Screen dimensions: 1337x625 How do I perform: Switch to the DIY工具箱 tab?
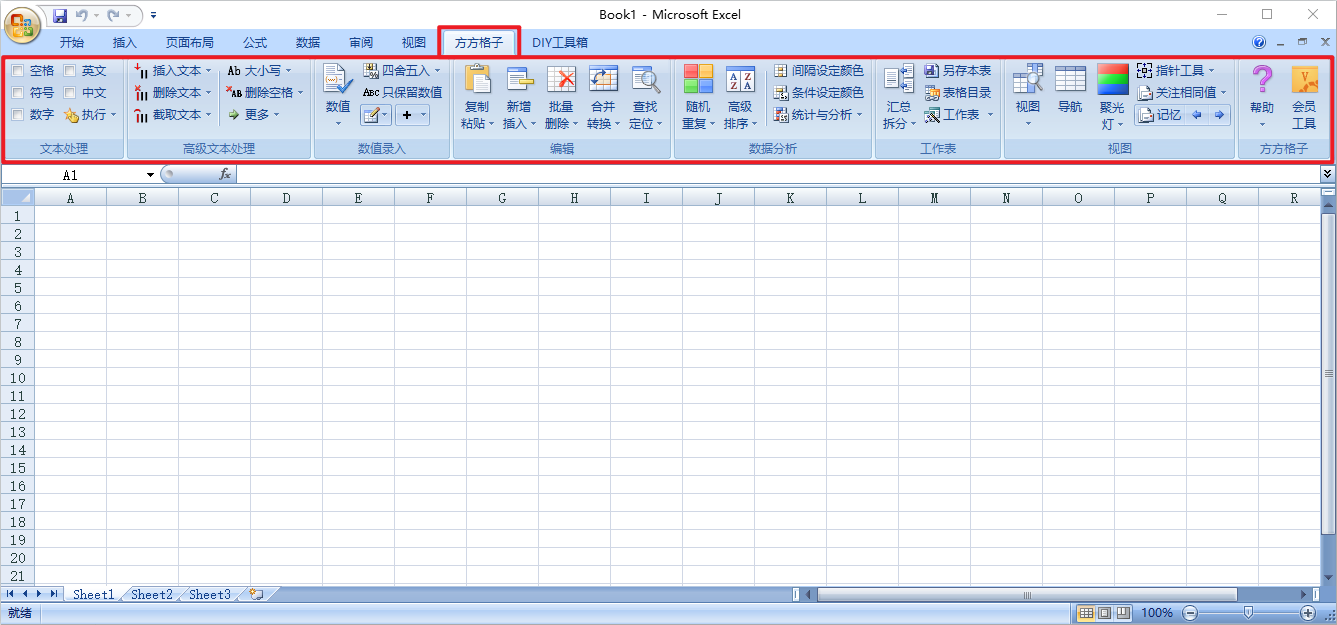tap(559, 43)
